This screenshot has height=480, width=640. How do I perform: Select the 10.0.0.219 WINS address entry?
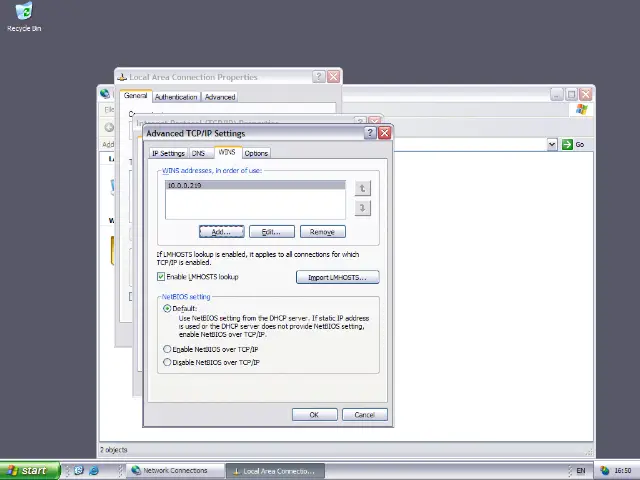[185, 185]
